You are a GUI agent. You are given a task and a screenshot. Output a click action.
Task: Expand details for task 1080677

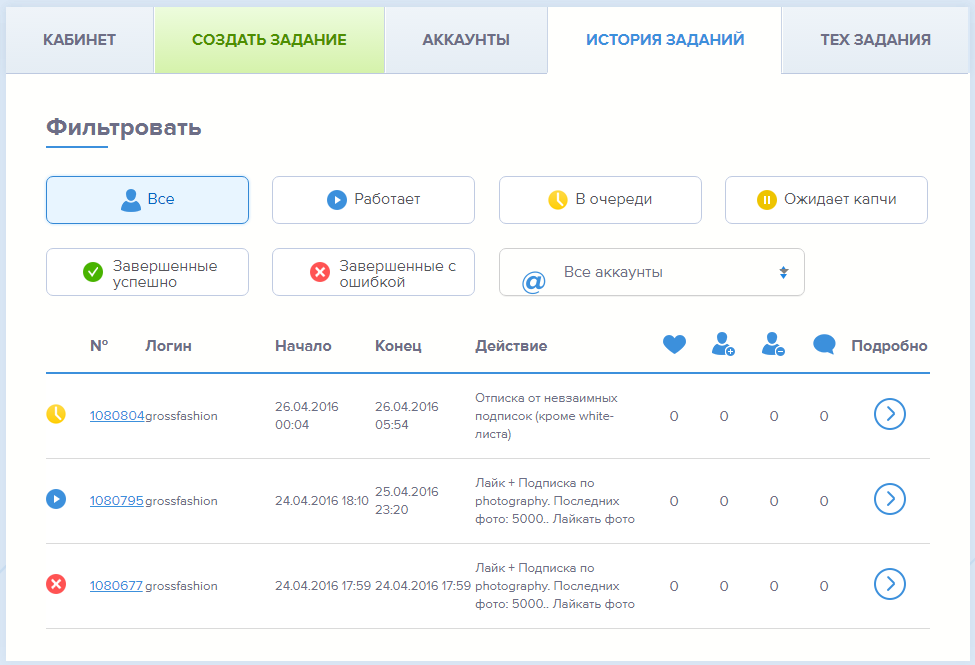(889, 584)
